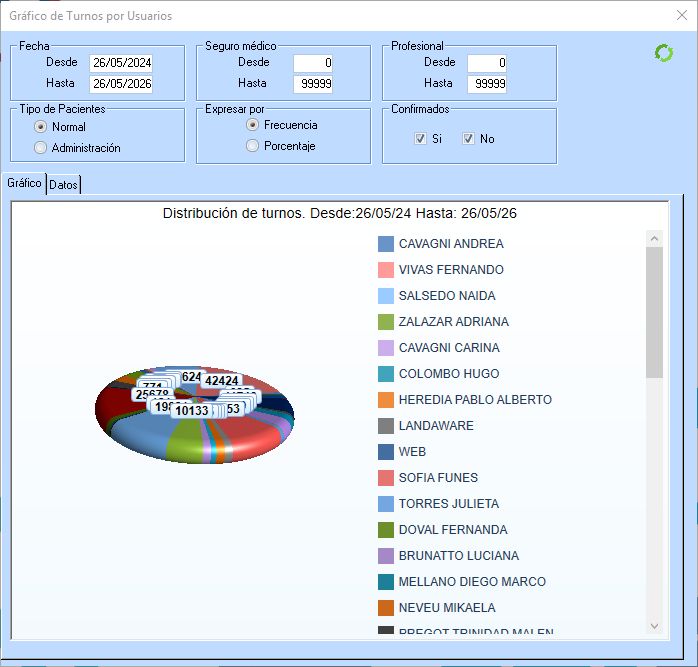This screenshot has height=667, width=698.
Task: Close the Gráfico de Turnos window
Action: 682,16
